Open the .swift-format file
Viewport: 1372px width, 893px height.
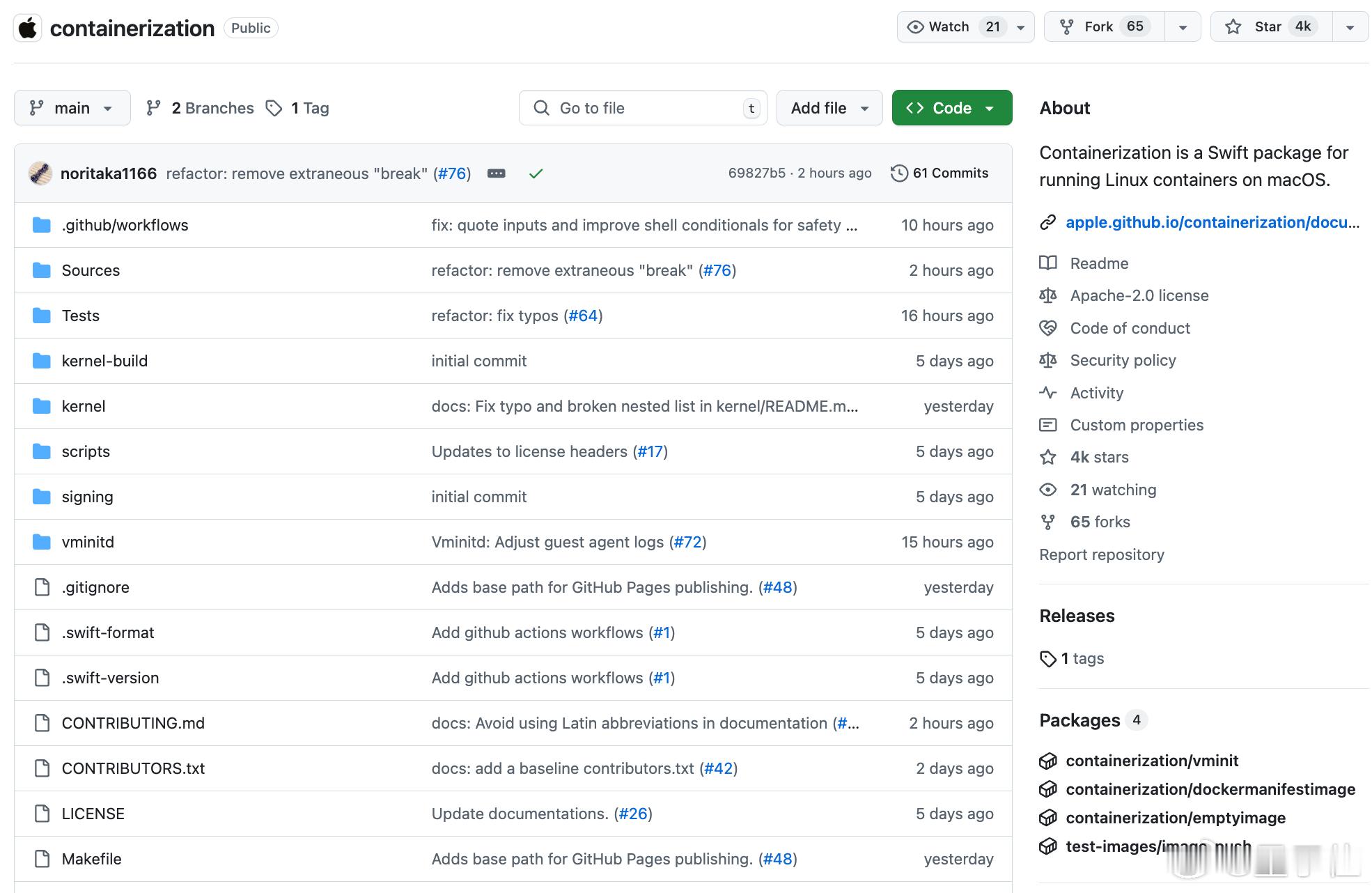click(108, 632)
